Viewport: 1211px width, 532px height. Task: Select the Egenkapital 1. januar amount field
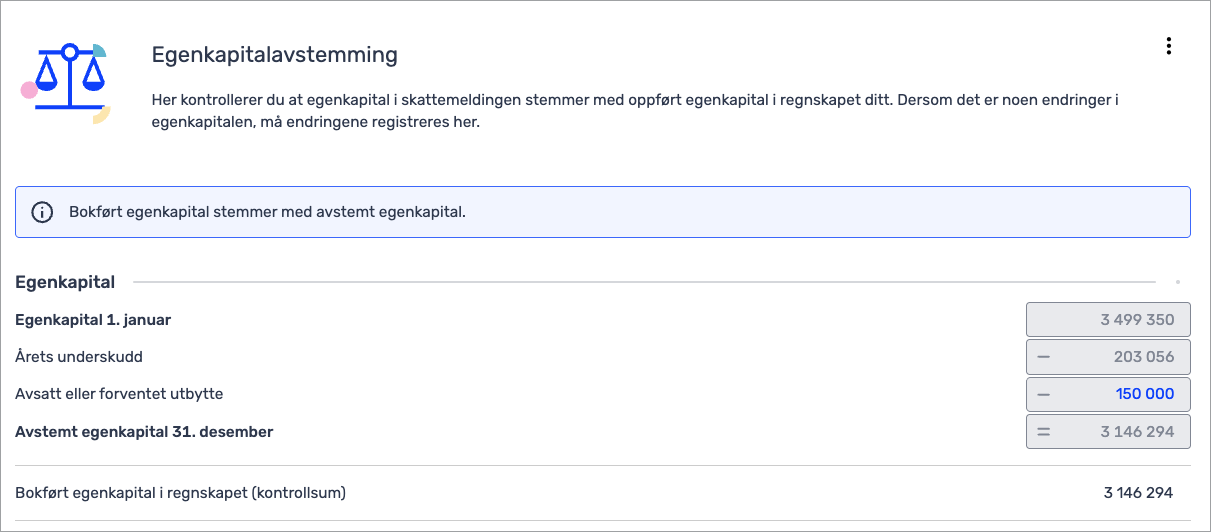point(1108,320)
